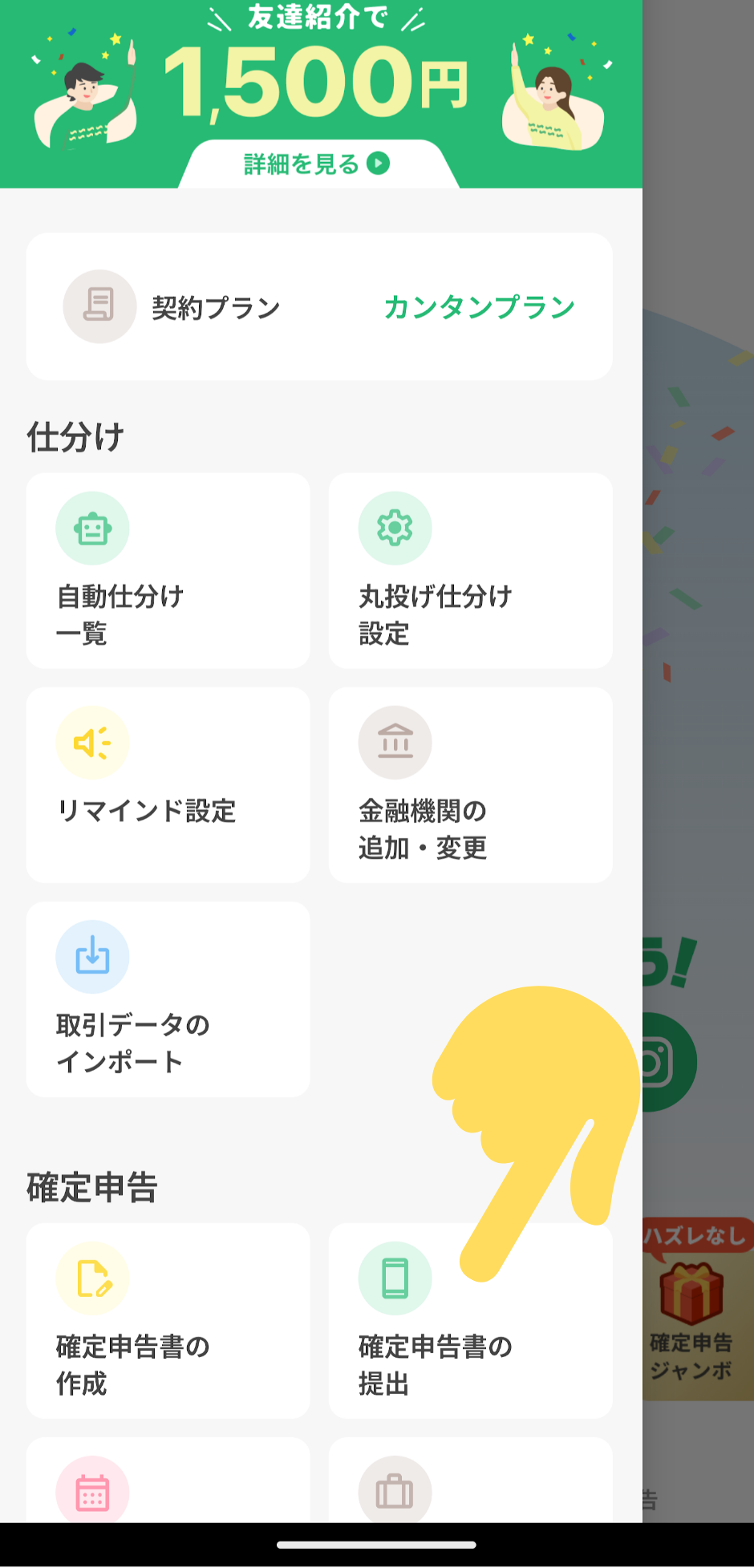Tap the home indicator bar at the bottom
Screen dimensions: 754x1568
tap(376, 1545)
